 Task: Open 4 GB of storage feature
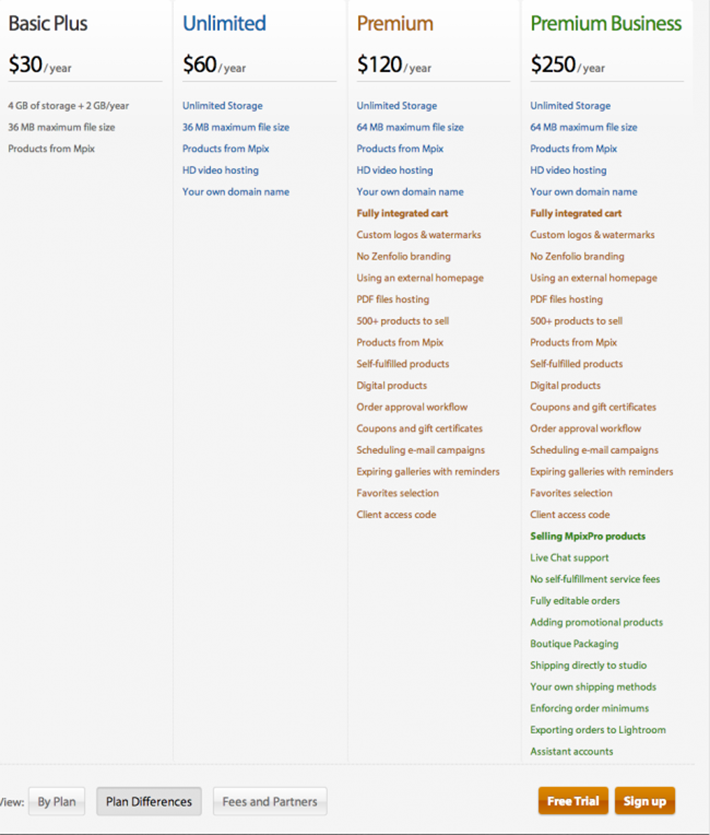click(x=68, y=106)
